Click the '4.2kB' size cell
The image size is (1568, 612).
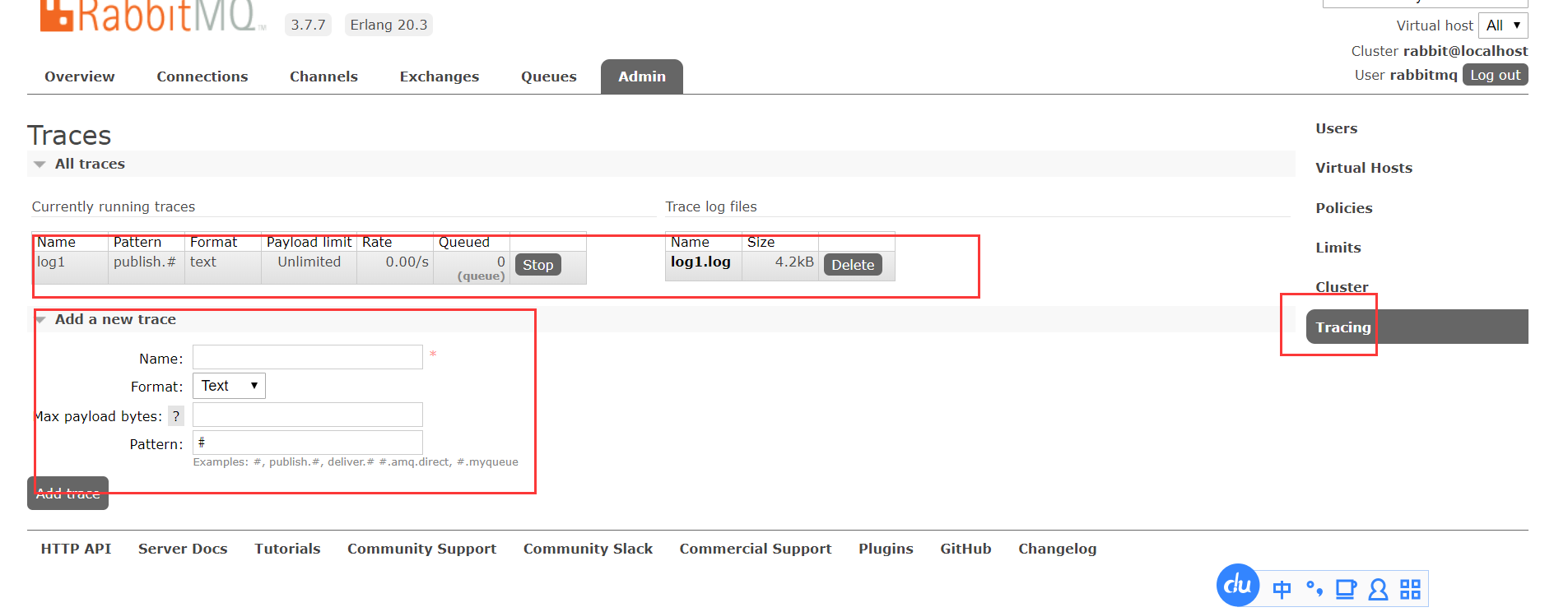pos(780,266)
